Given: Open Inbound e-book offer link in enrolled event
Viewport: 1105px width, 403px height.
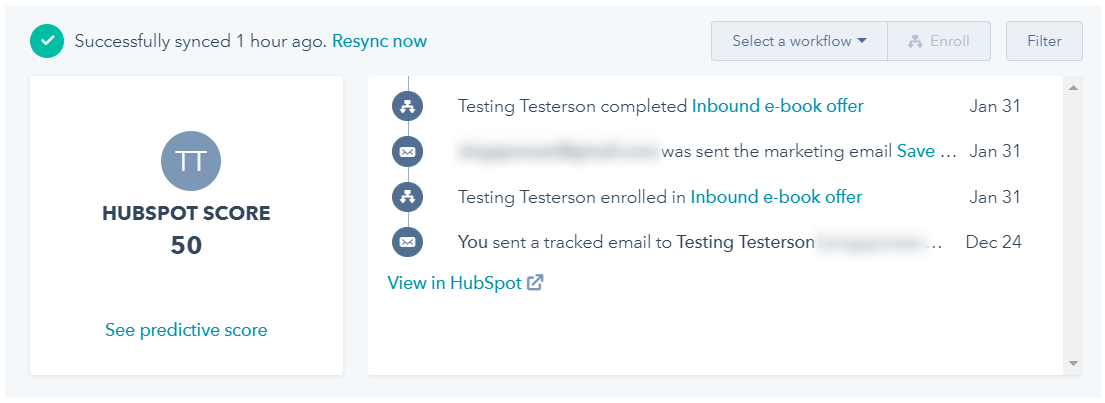Looking at the screenshot, I should (776, 197).
